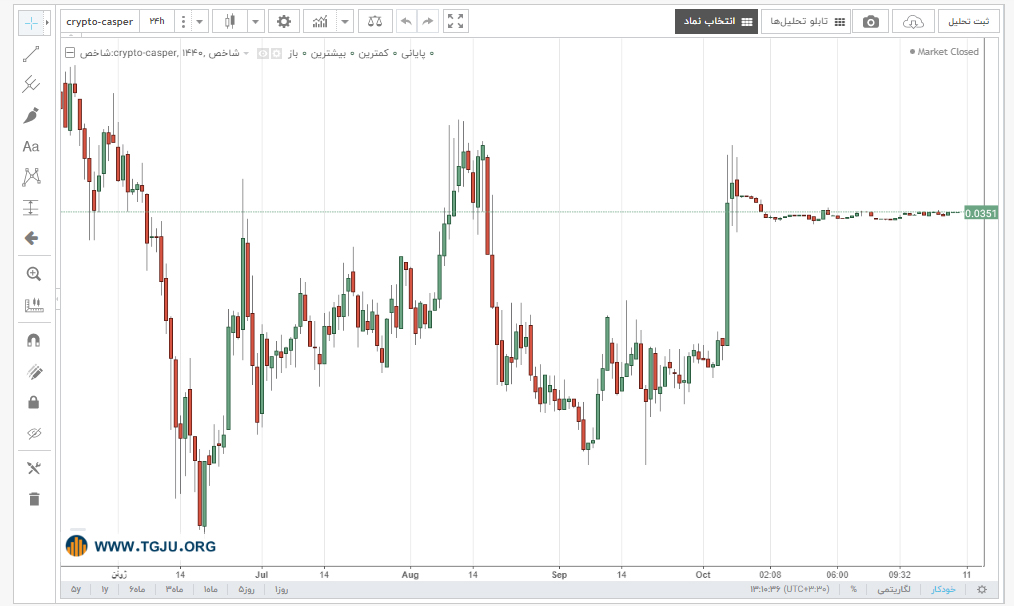This screenshot has height=606, width=1014.
Task: Expand cursor tool options arrow
Action: point(47,23)
